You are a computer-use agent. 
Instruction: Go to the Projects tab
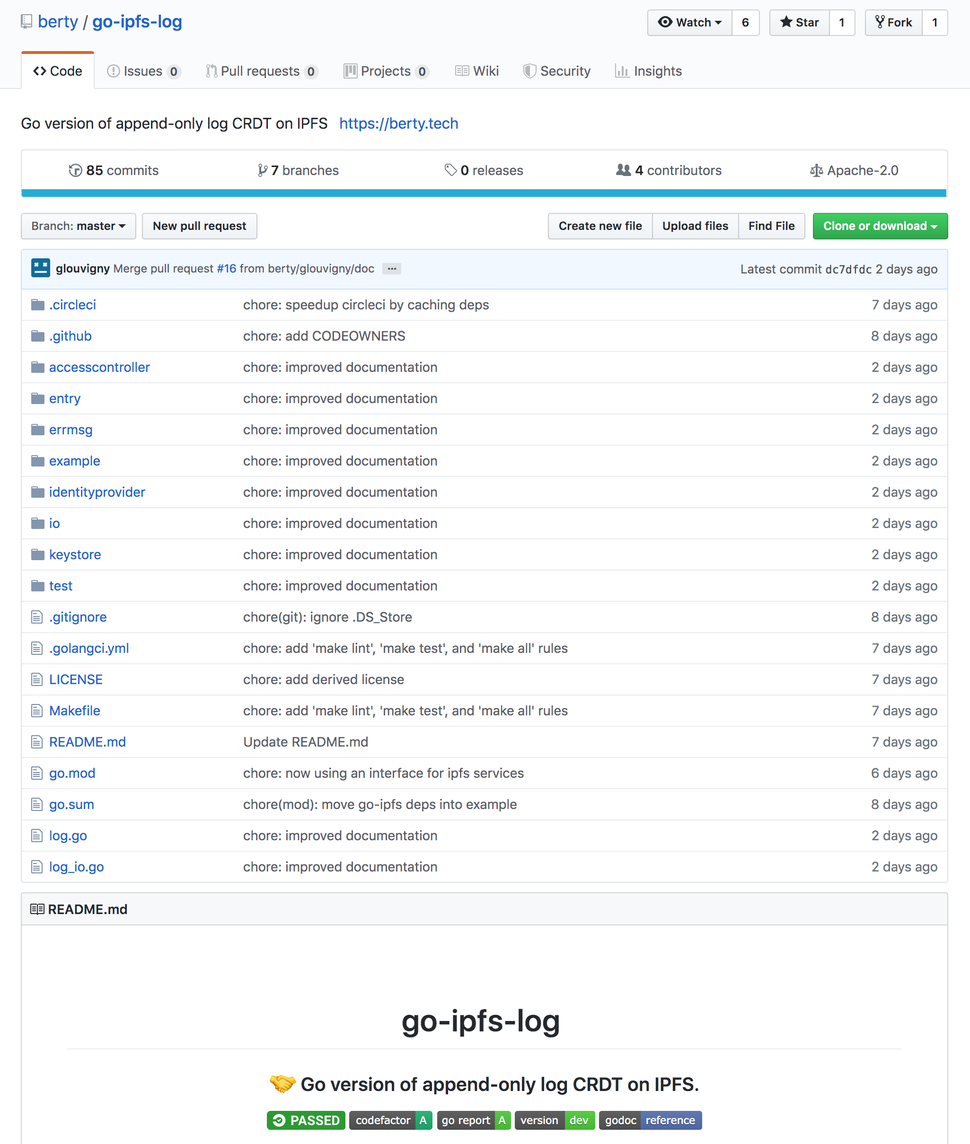(386, 71)
